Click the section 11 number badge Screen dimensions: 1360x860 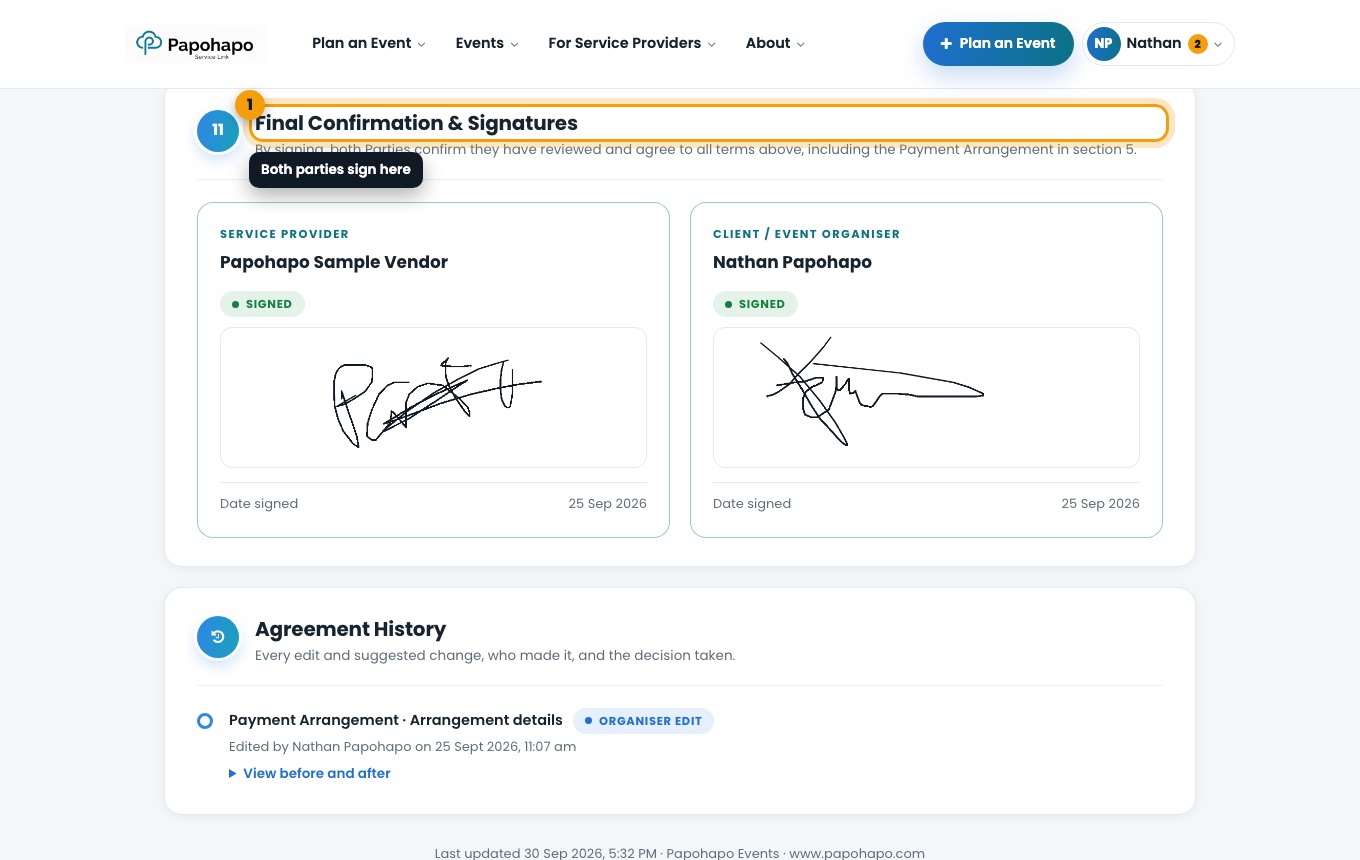(218, 131)
